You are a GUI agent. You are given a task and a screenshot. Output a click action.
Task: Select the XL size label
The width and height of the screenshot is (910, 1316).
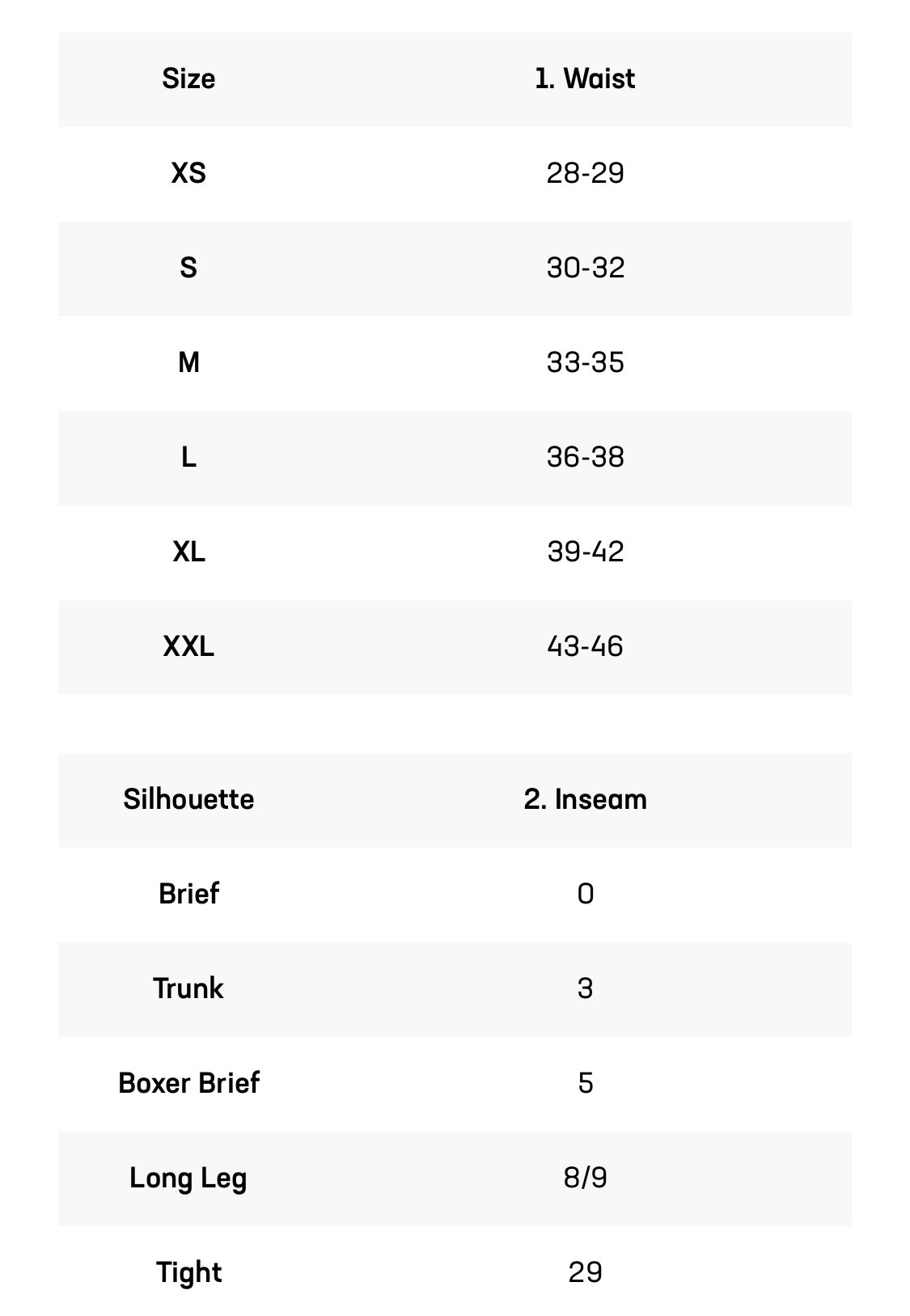pos(188,552)
